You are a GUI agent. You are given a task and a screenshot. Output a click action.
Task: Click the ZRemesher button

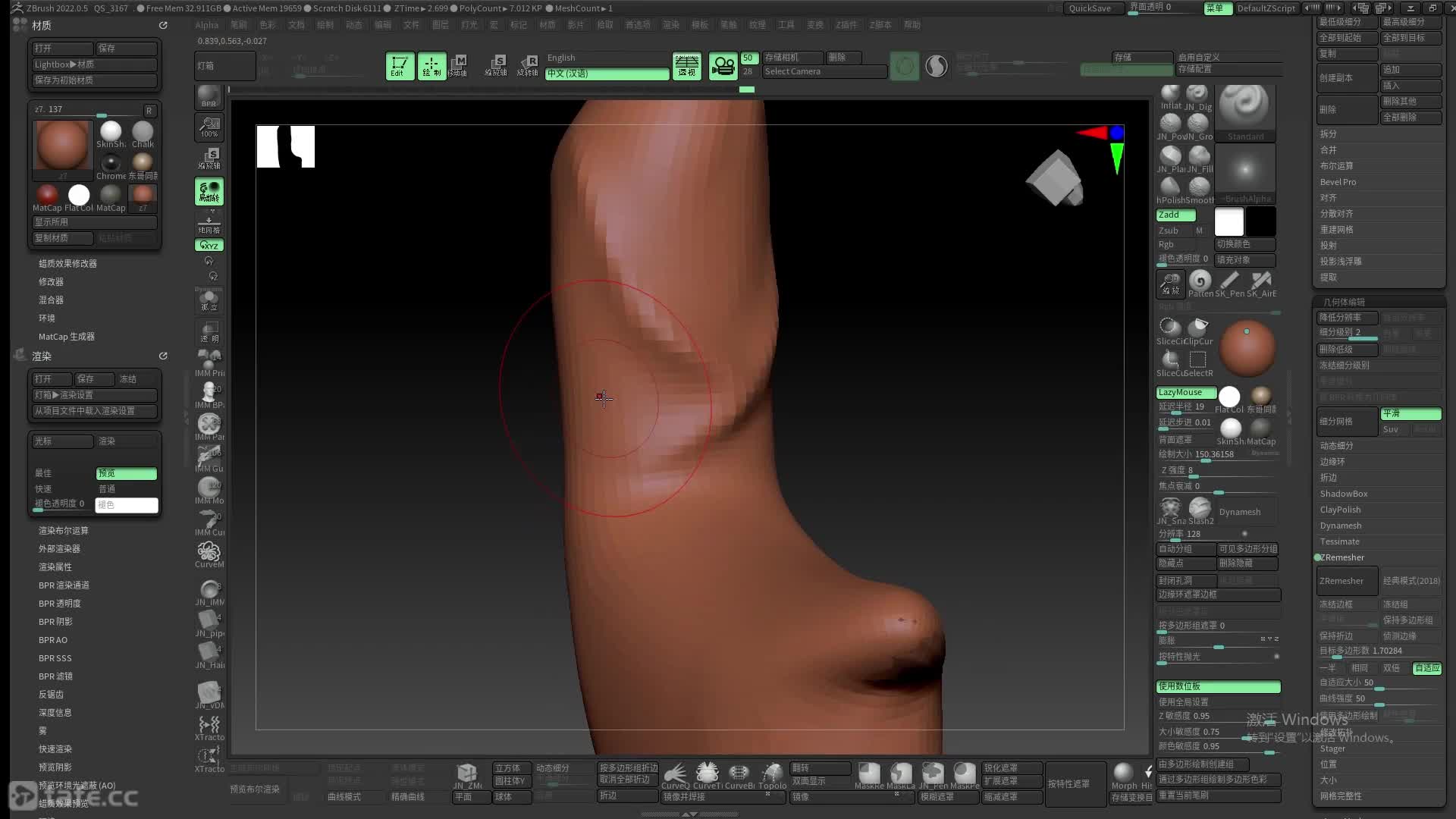click(x=1347, y=581)
